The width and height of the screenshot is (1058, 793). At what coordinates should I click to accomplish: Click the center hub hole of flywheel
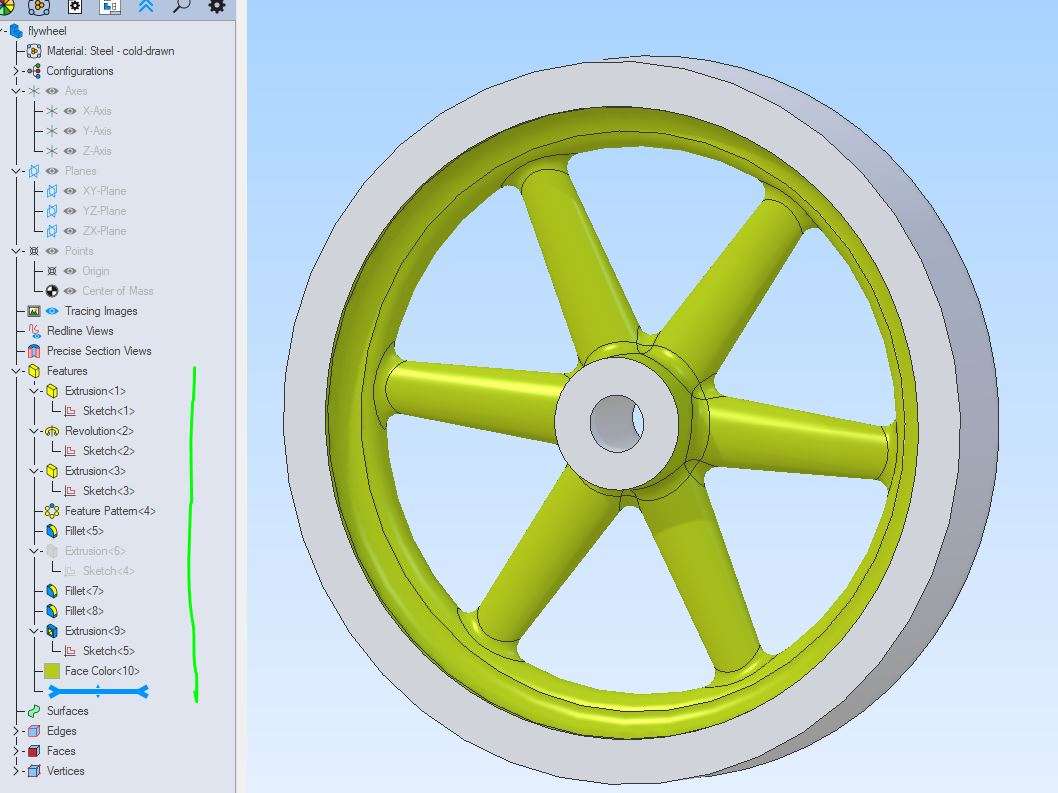[617, 424]
